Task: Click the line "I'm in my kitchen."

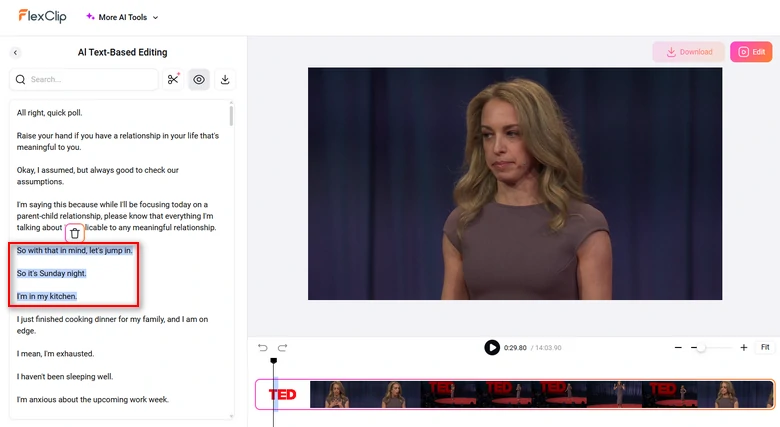Action: [47, 296]
